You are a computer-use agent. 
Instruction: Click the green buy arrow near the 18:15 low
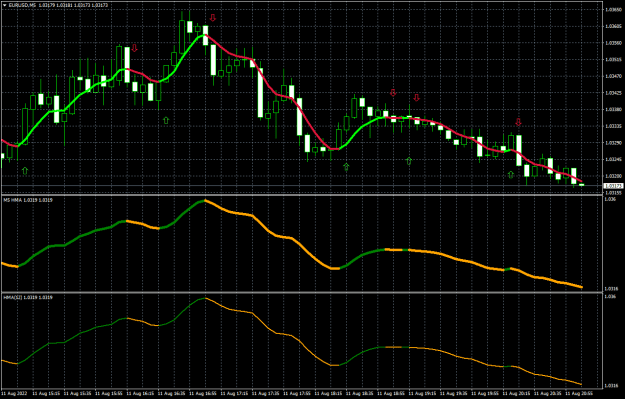(346, 167)
